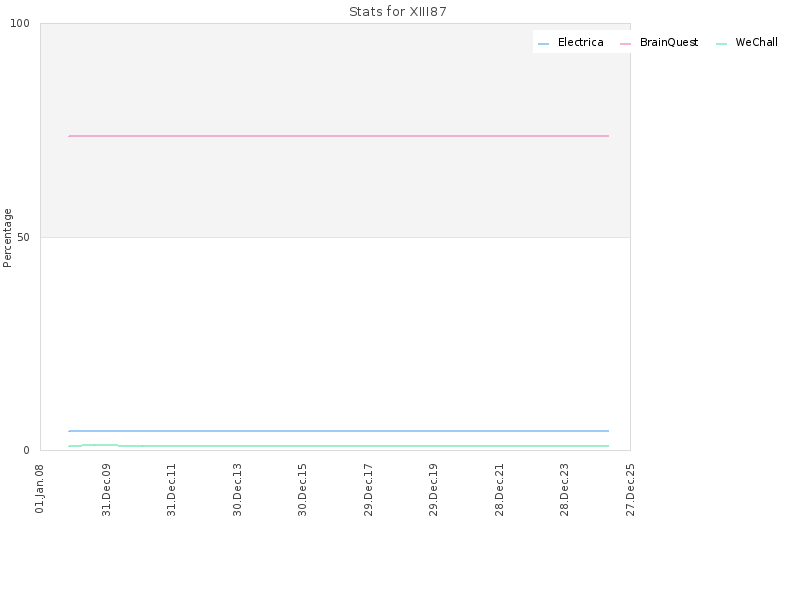Click the BrainQuest pink legend swatch
The width and height of the screenshot is (800, 600).
click(x=626, y=44)
